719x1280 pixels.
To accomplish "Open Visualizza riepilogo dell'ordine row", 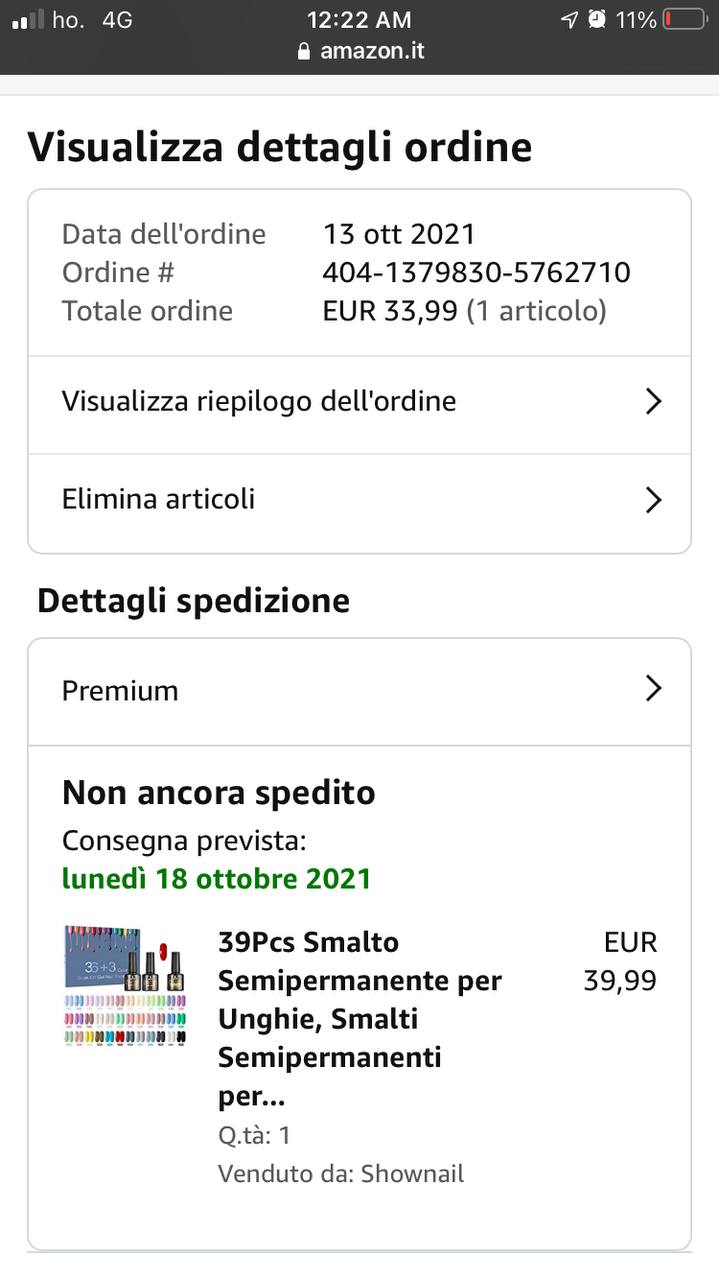I will pyautogui.click(x=359, y=405).
